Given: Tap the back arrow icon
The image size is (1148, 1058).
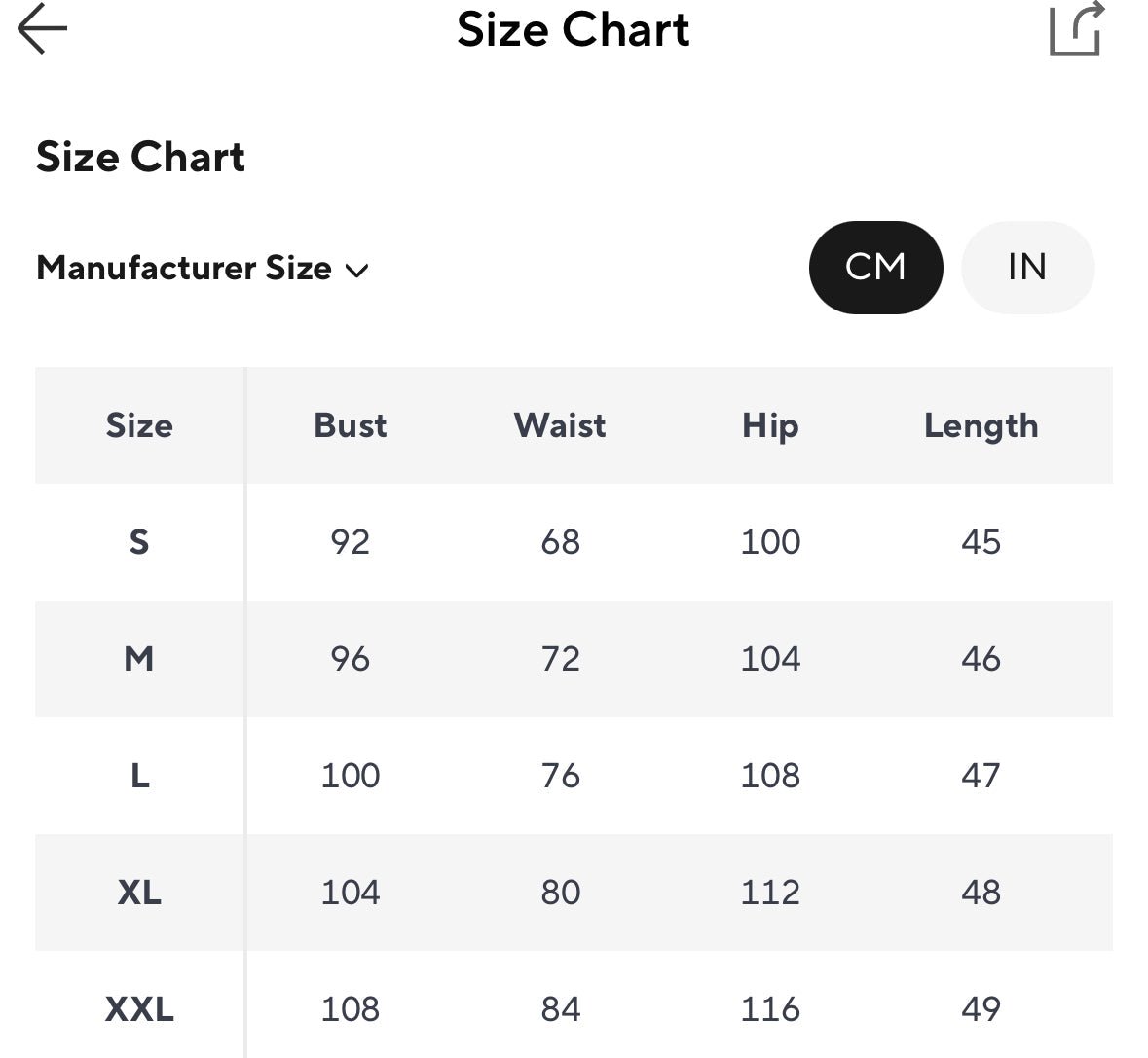Looking at the screenshot, I should (x=43, y=28).
